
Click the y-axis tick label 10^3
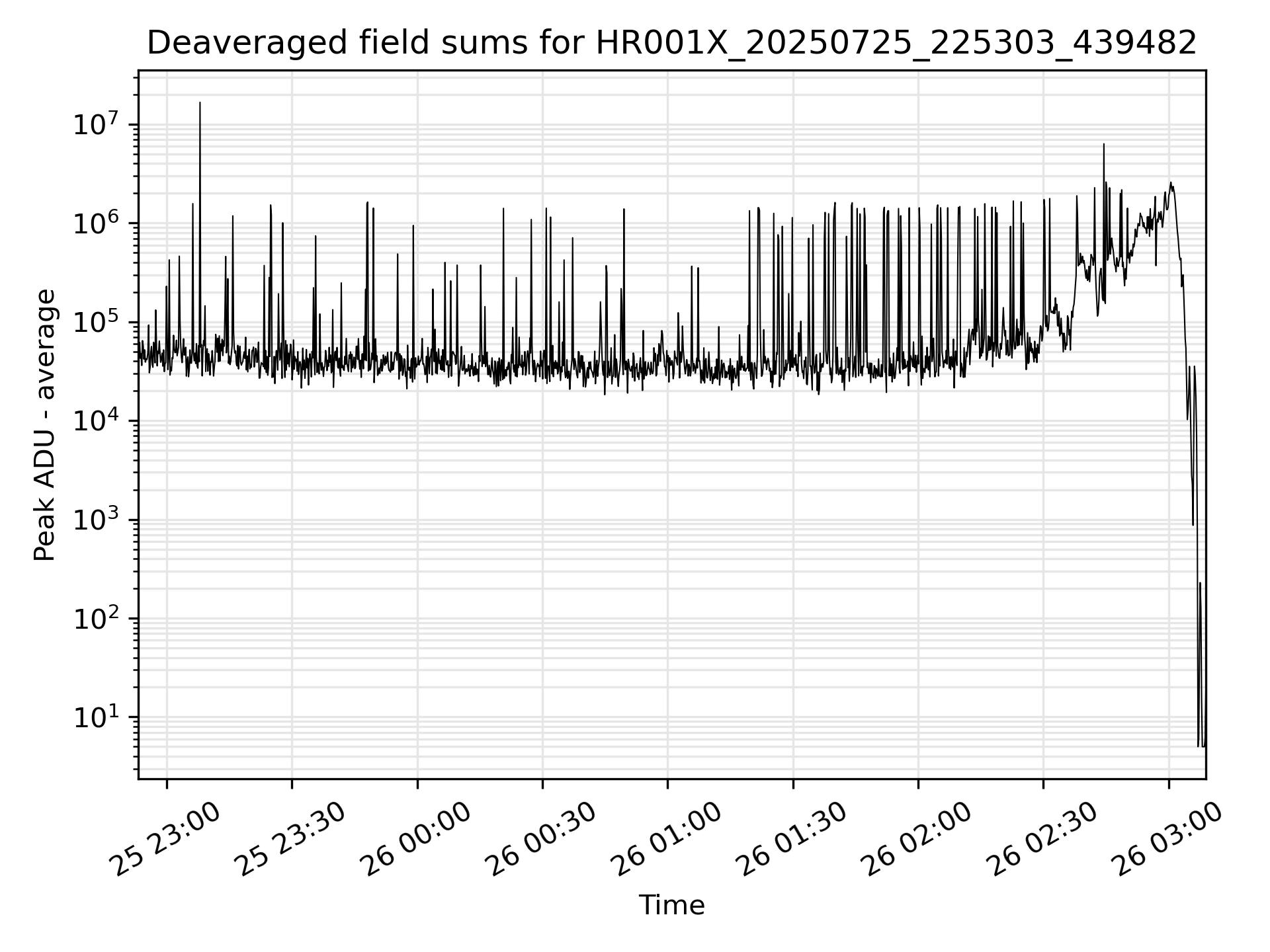(96, 520)
